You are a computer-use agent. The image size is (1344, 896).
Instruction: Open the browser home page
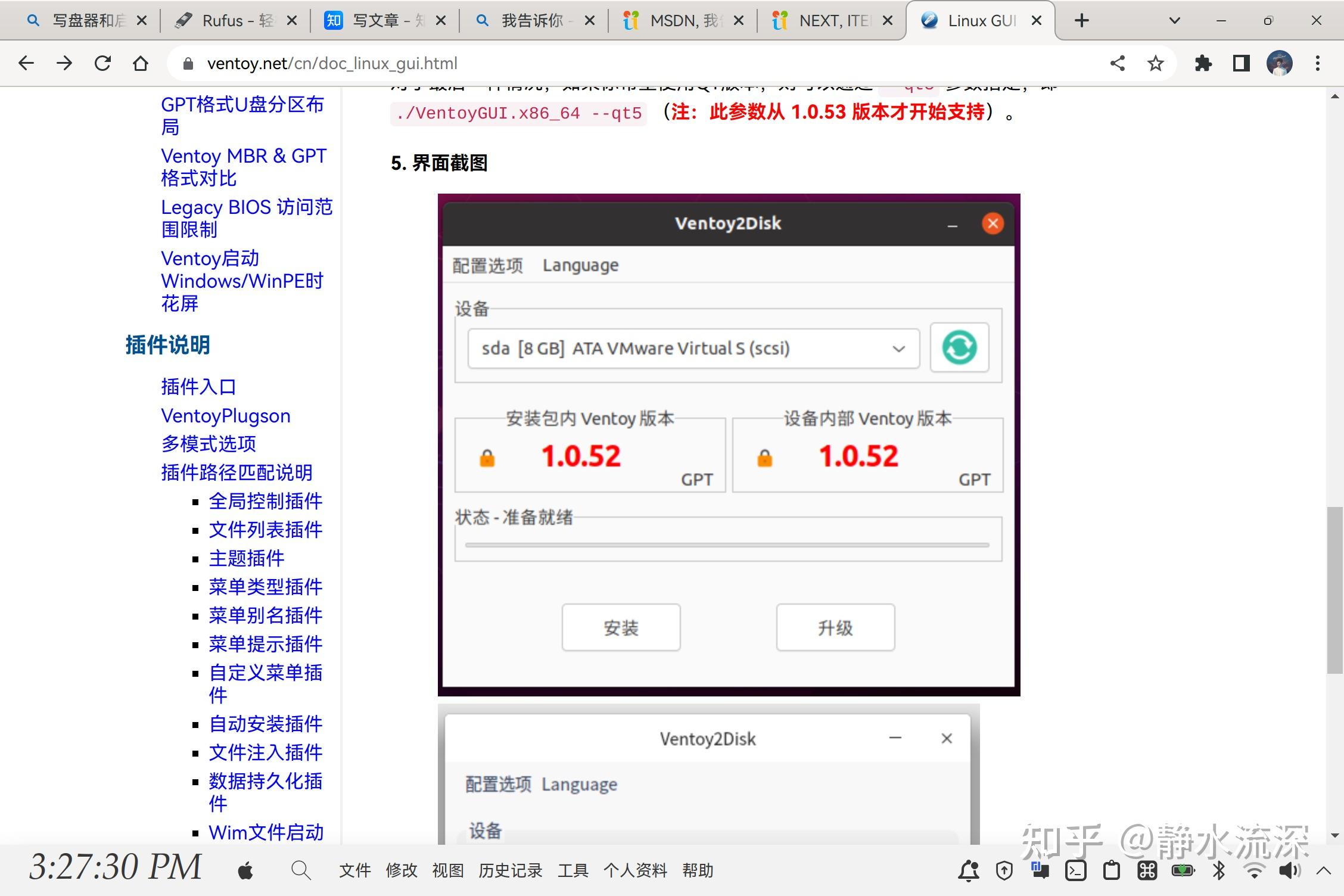pyautogui.click(x=141, y=63)
